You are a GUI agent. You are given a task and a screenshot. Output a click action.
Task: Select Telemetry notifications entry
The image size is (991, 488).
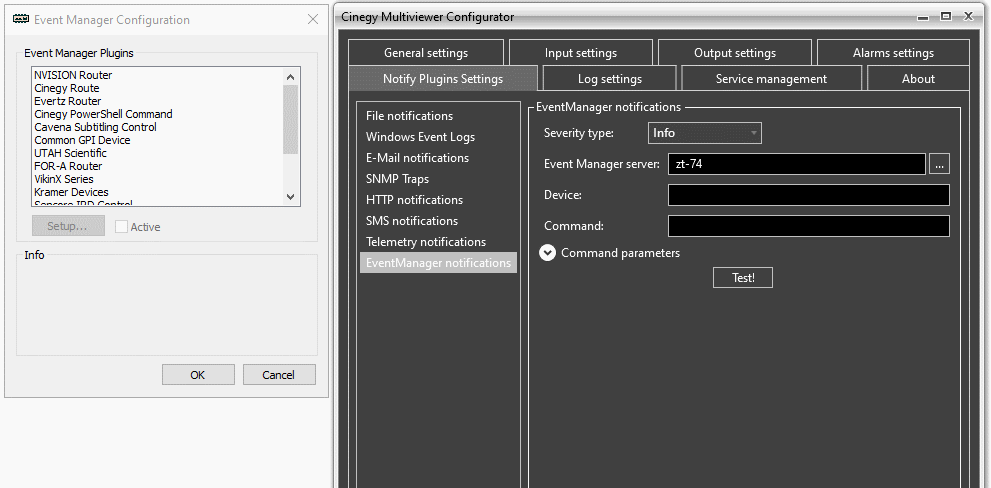point(438,241)
